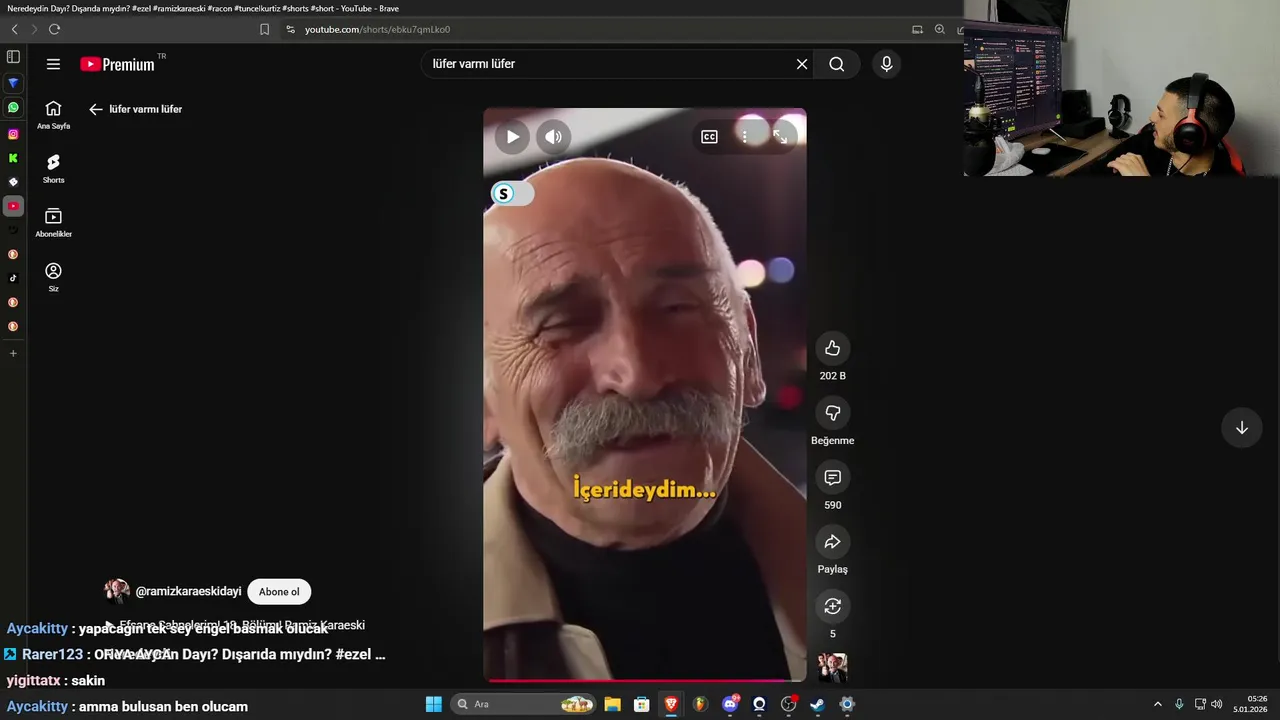This screenshot has height=720, width=1280.
Task: Go to Ana Sayfa home
Action: (53, 115)
